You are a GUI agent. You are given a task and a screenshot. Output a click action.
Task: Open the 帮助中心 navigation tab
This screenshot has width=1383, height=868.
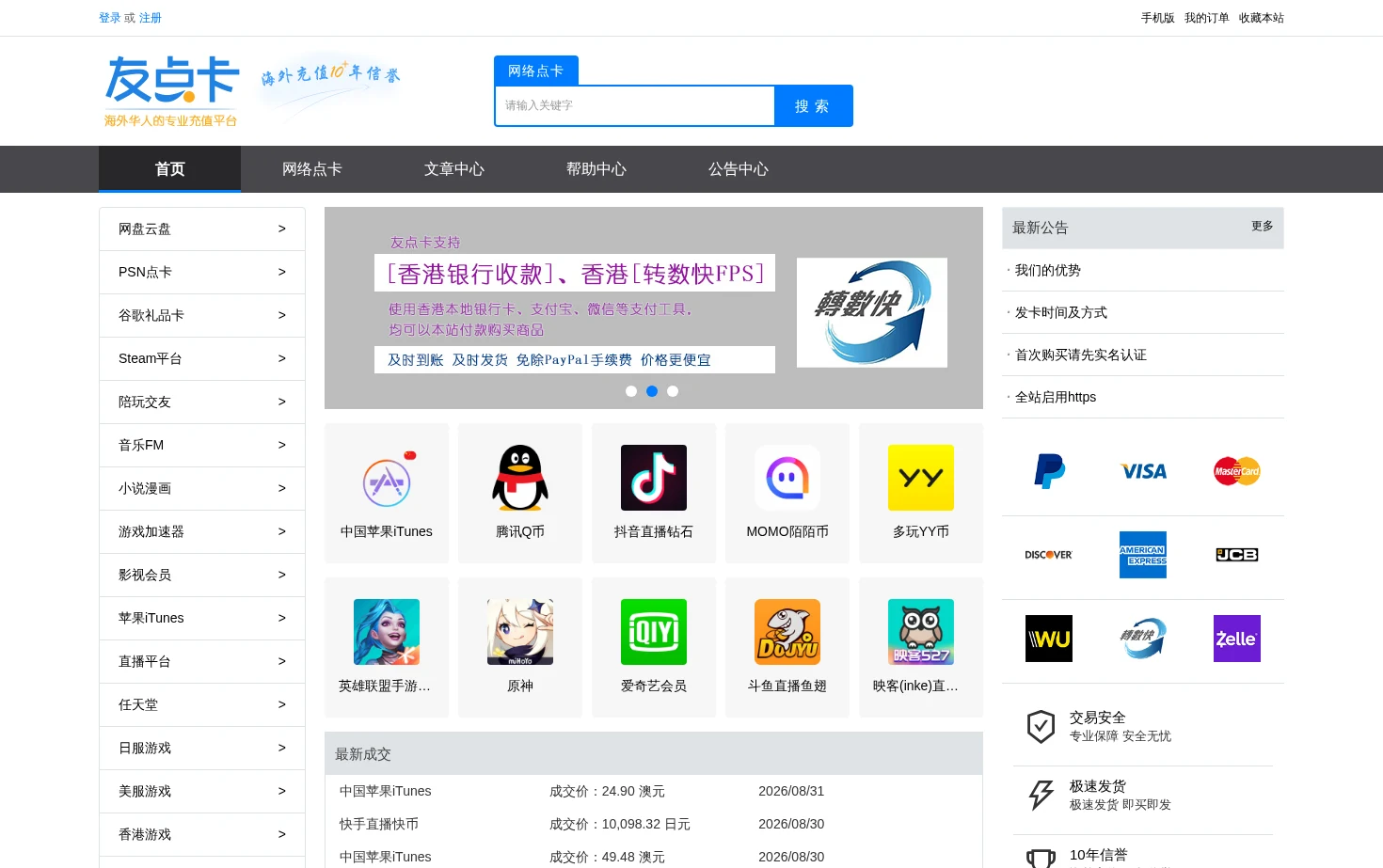(596, 169)
